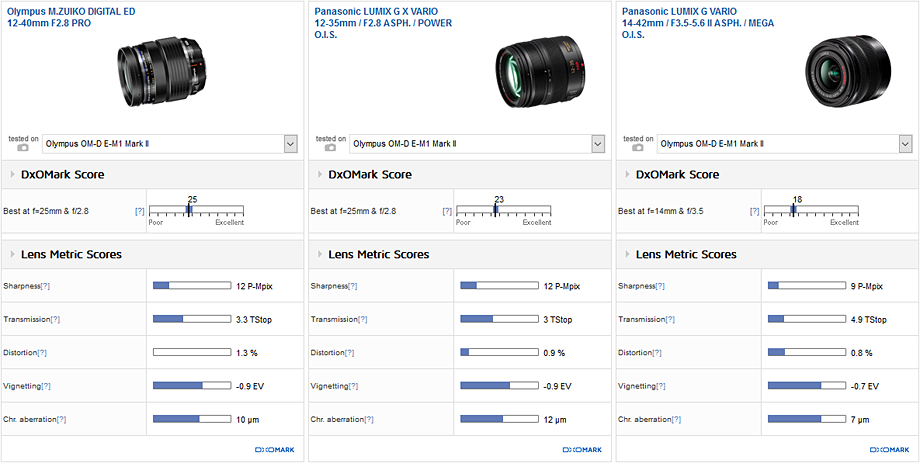Open Transmission [?] help in the Olympus 12-40mm panel
Screen dimensions: 920x463
pos(55,319)
